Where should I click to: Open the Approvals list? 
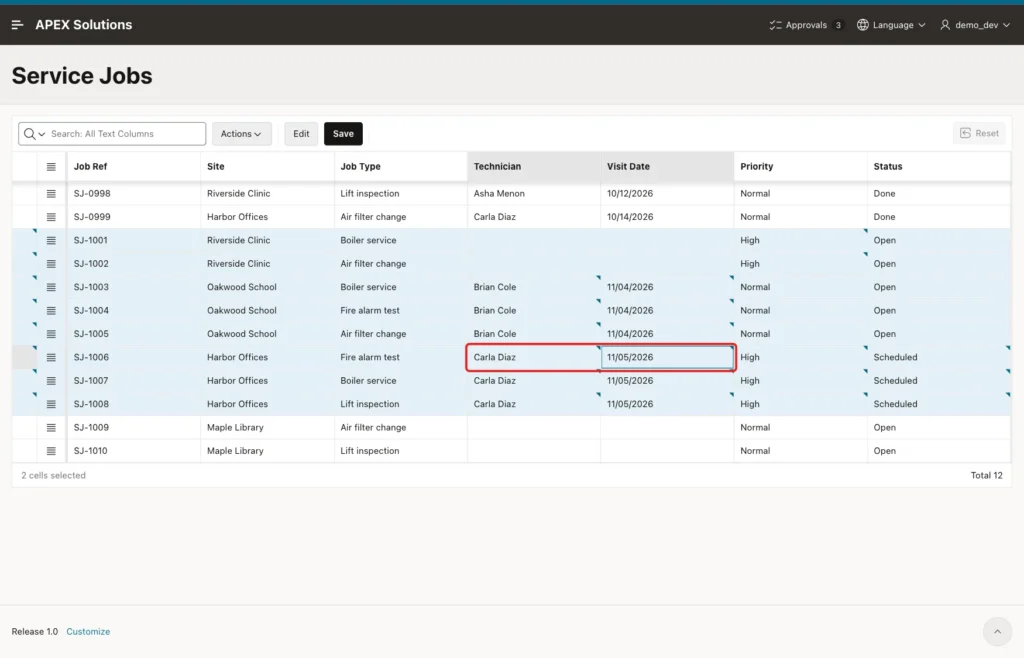(806, 25)
